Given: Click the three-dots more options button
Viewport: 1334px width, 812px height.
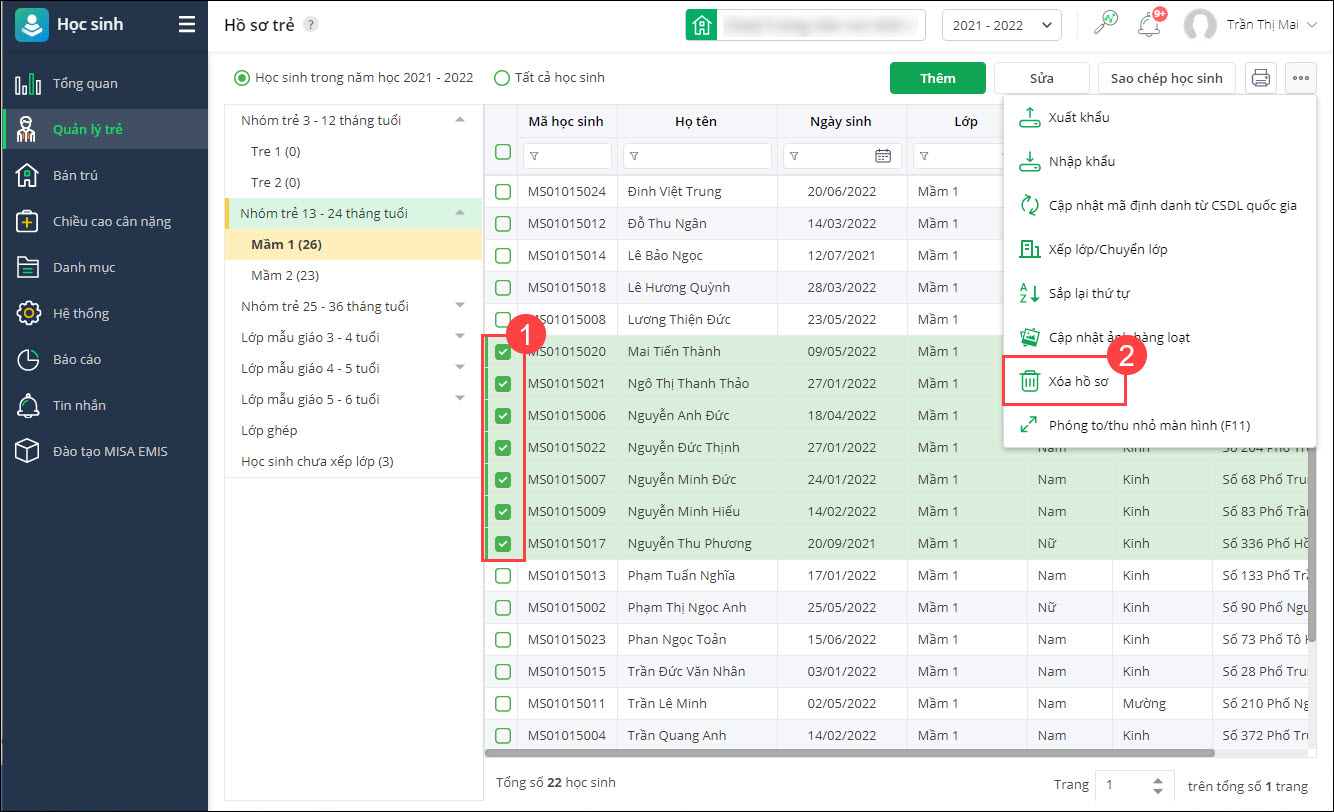Looking at the screenshot, I should [1300, 78].
